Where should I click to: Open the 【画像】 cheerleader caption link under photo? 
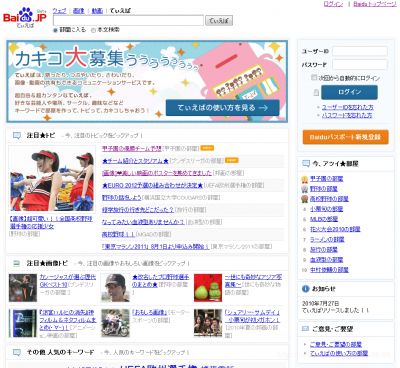51,223
